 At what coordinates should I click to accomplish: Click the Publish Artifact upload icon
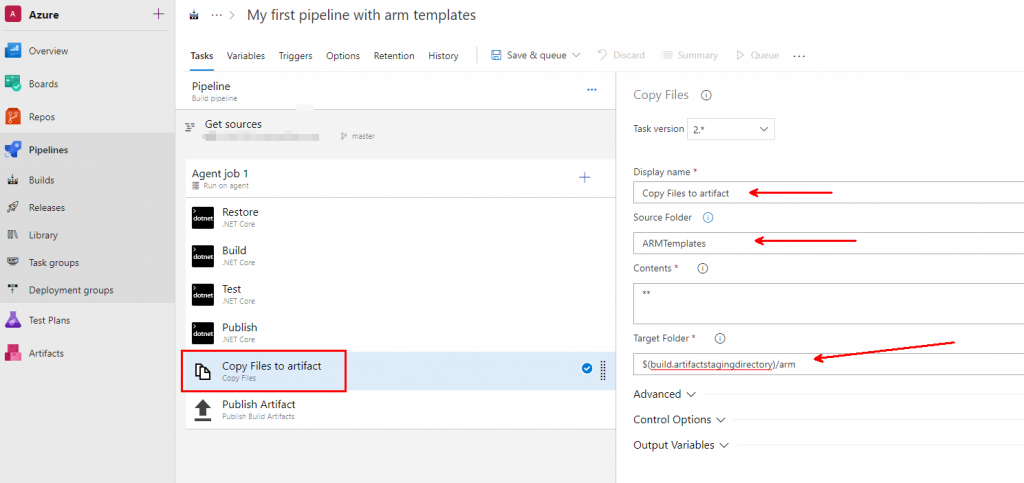[203, 410]
